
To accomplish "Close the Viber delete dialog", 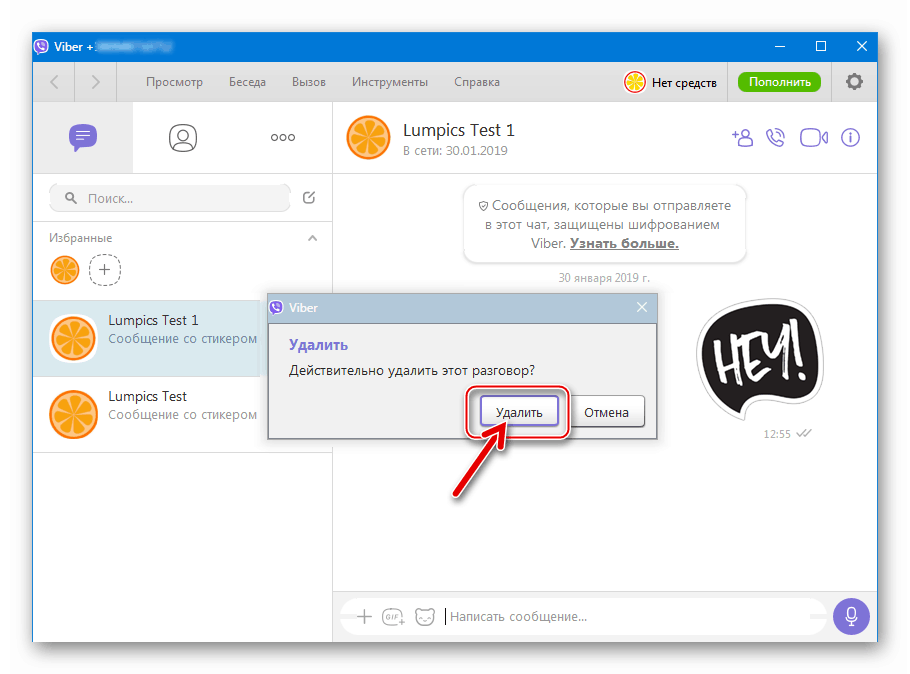I will 641,307.
